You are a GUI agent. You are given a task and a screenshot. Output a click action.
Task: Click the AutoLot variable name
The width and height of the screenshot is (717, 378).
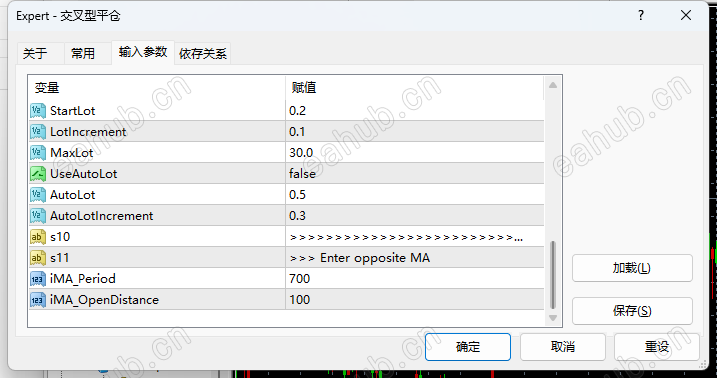coord(73,195)
